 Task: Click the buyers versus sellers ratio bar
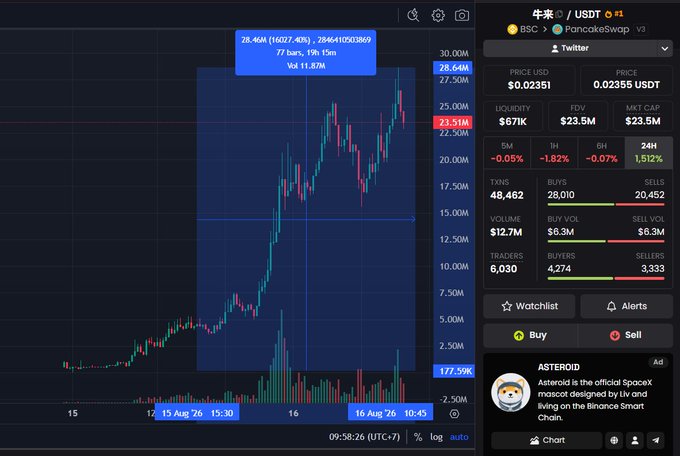[x=606, y=279]
